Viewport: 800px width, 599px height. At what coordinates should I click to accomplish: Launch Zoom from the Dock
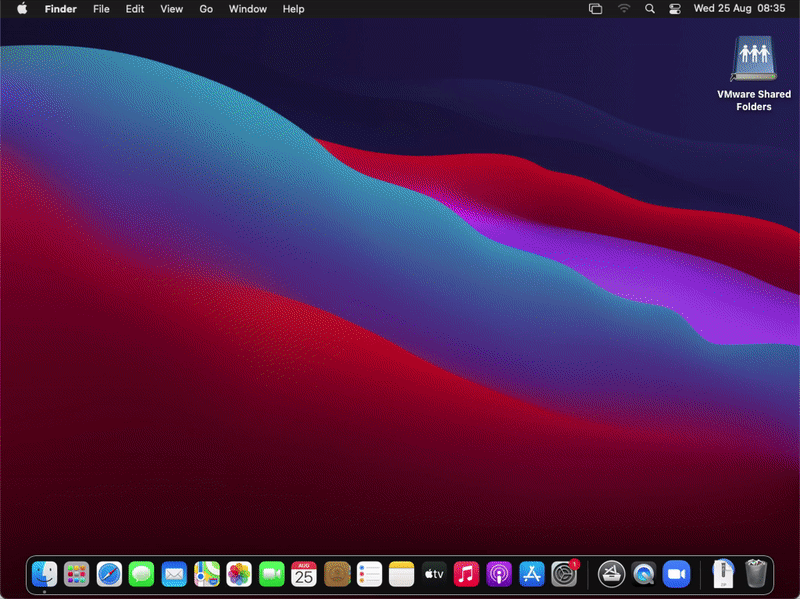677,574
